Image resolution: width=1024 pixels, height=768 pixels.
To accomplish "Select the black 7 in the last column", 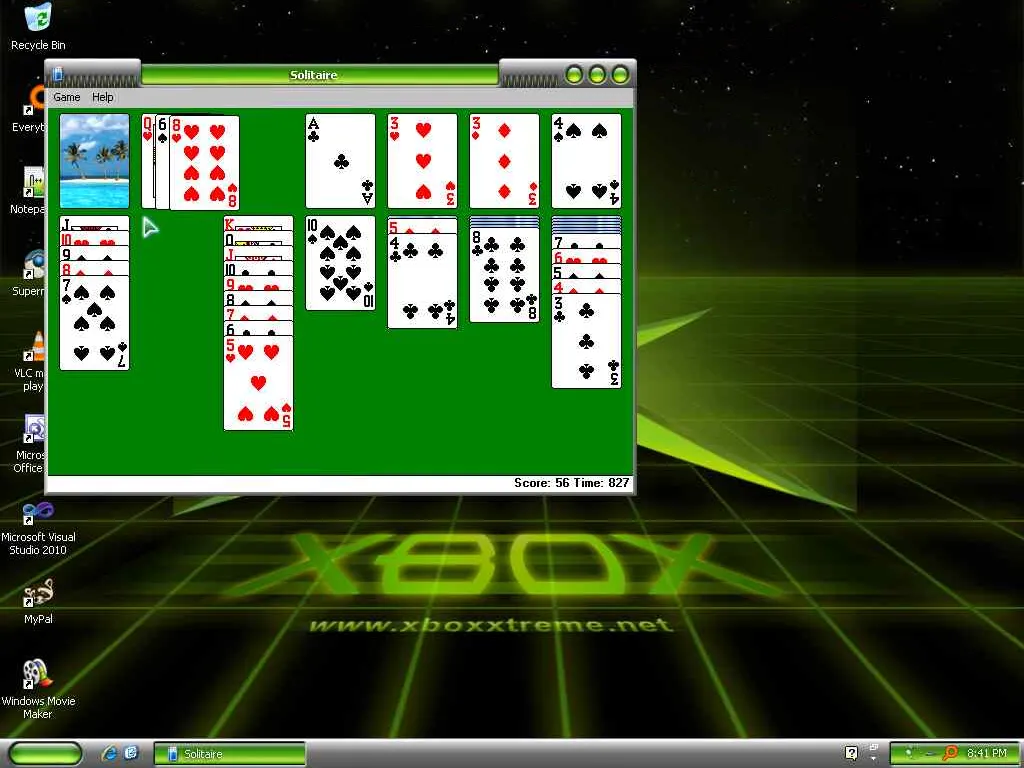I will pos(586,242).
